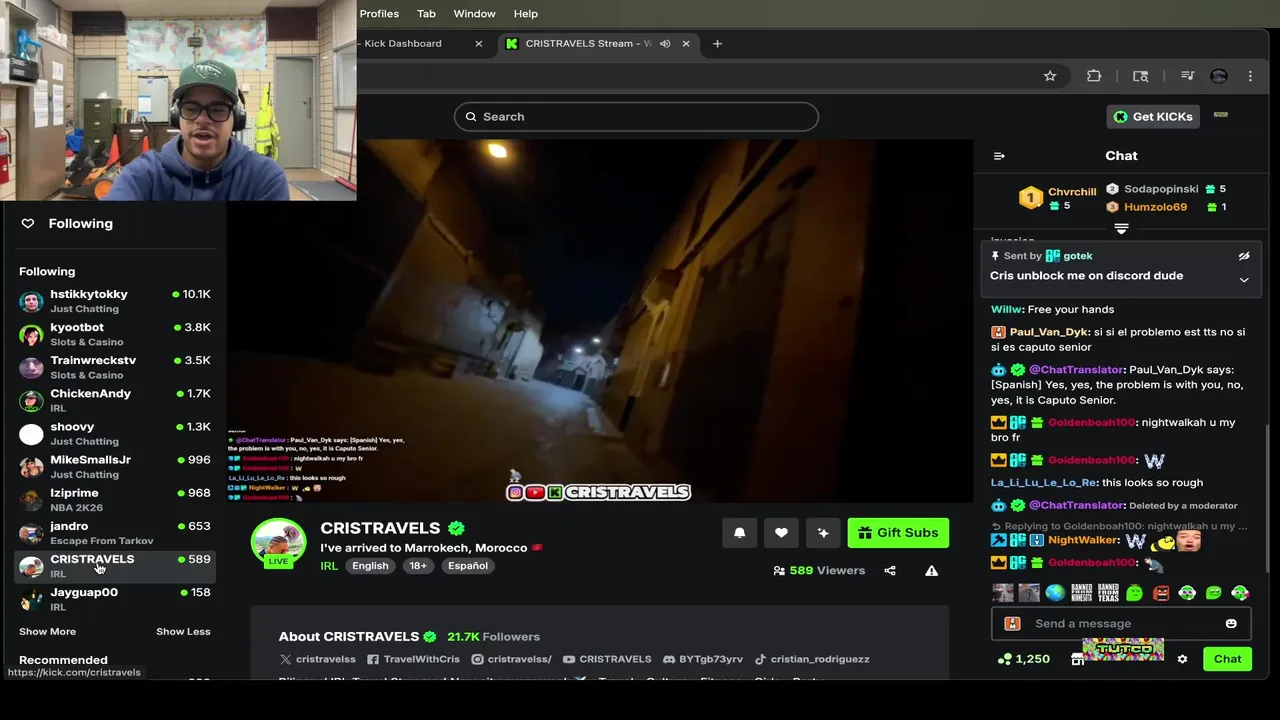Open the Window menu

point(474,14)
